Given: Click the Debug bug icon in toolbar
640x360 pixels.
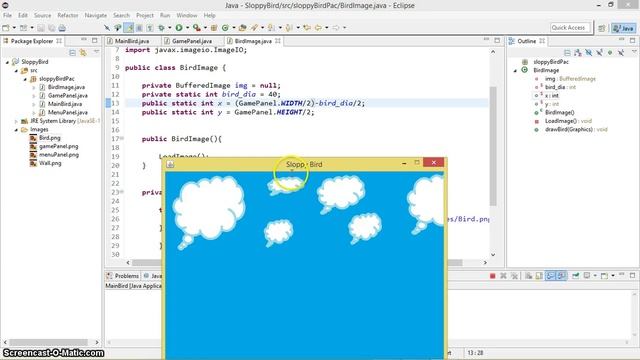Looking at the screenshot, I should (161, 28).
